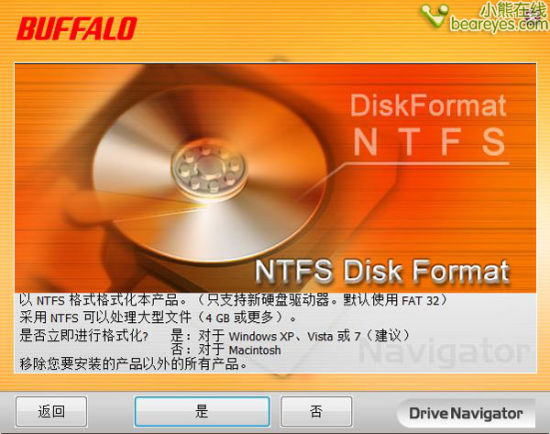
Task: Click the line mentioning FAT 32
Action: tap(233, 300)
